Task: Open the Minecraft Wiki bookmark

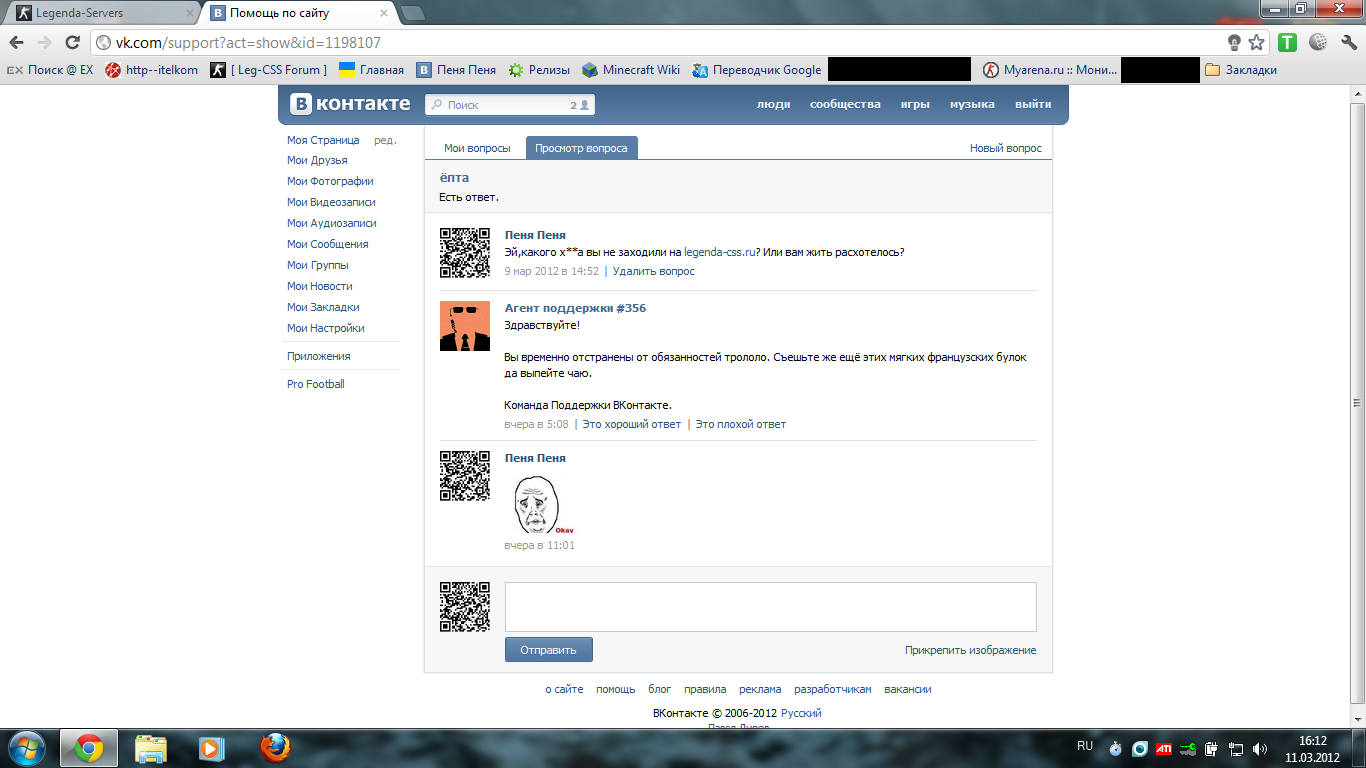Action: click(x=631, y=70)
